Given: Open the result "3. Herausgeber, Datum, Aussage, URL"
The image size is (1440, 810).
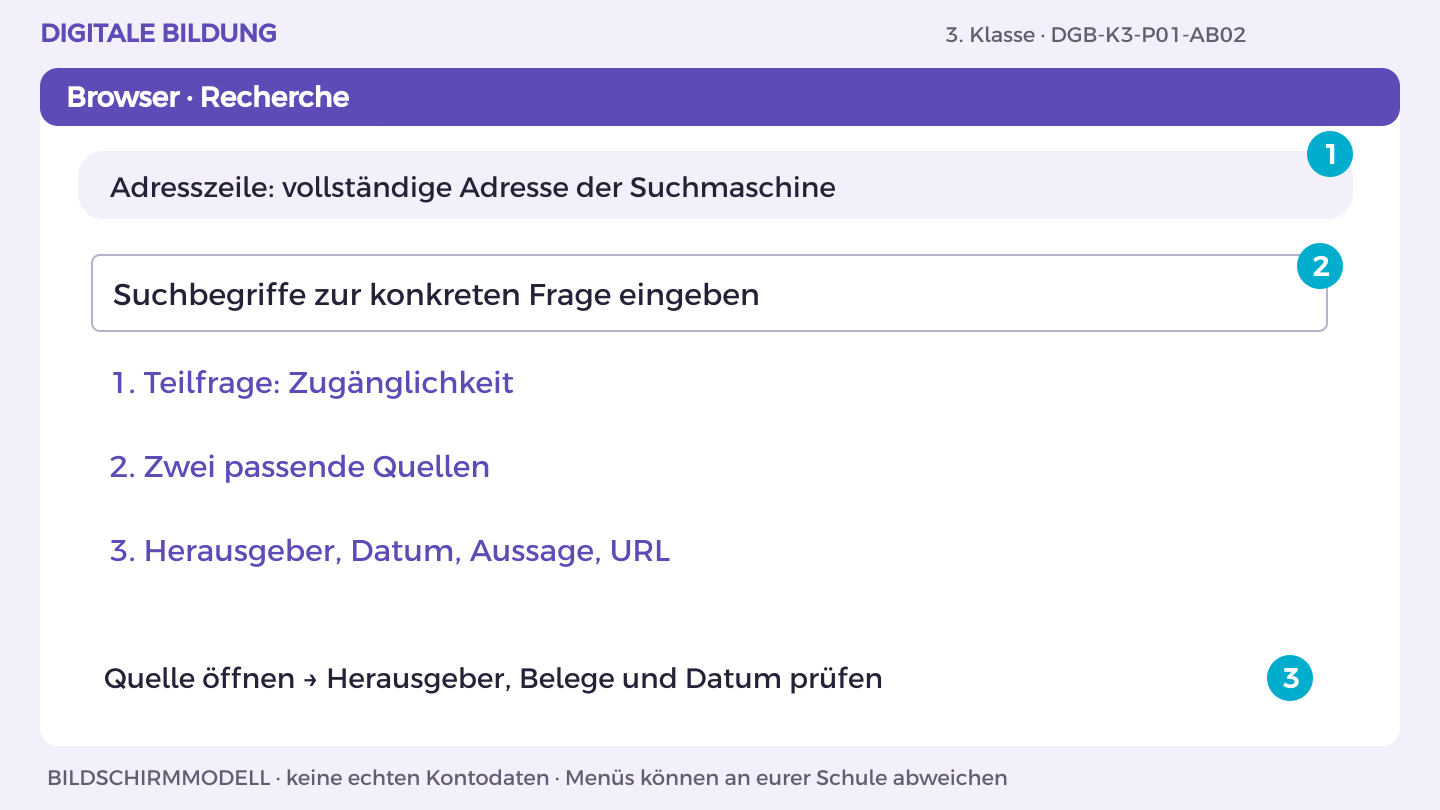Looking at the screenshot, I should 390,551.
